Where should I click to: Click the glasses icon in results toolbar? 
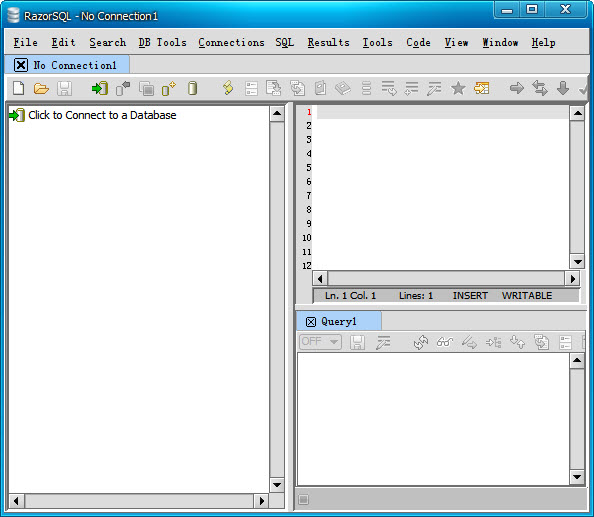click(445, 342)
